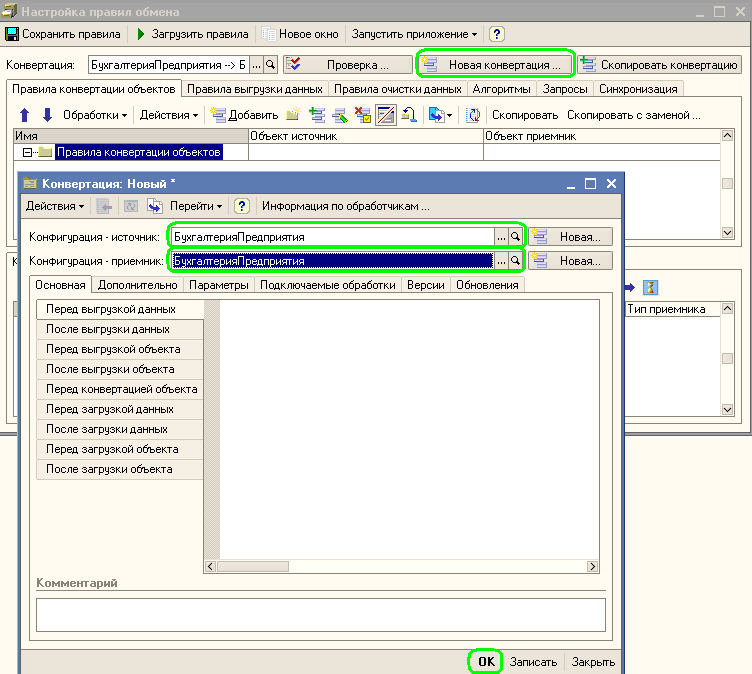Click the Проверка button
This screenshot has width=752, height=674.
coord(348,65)
